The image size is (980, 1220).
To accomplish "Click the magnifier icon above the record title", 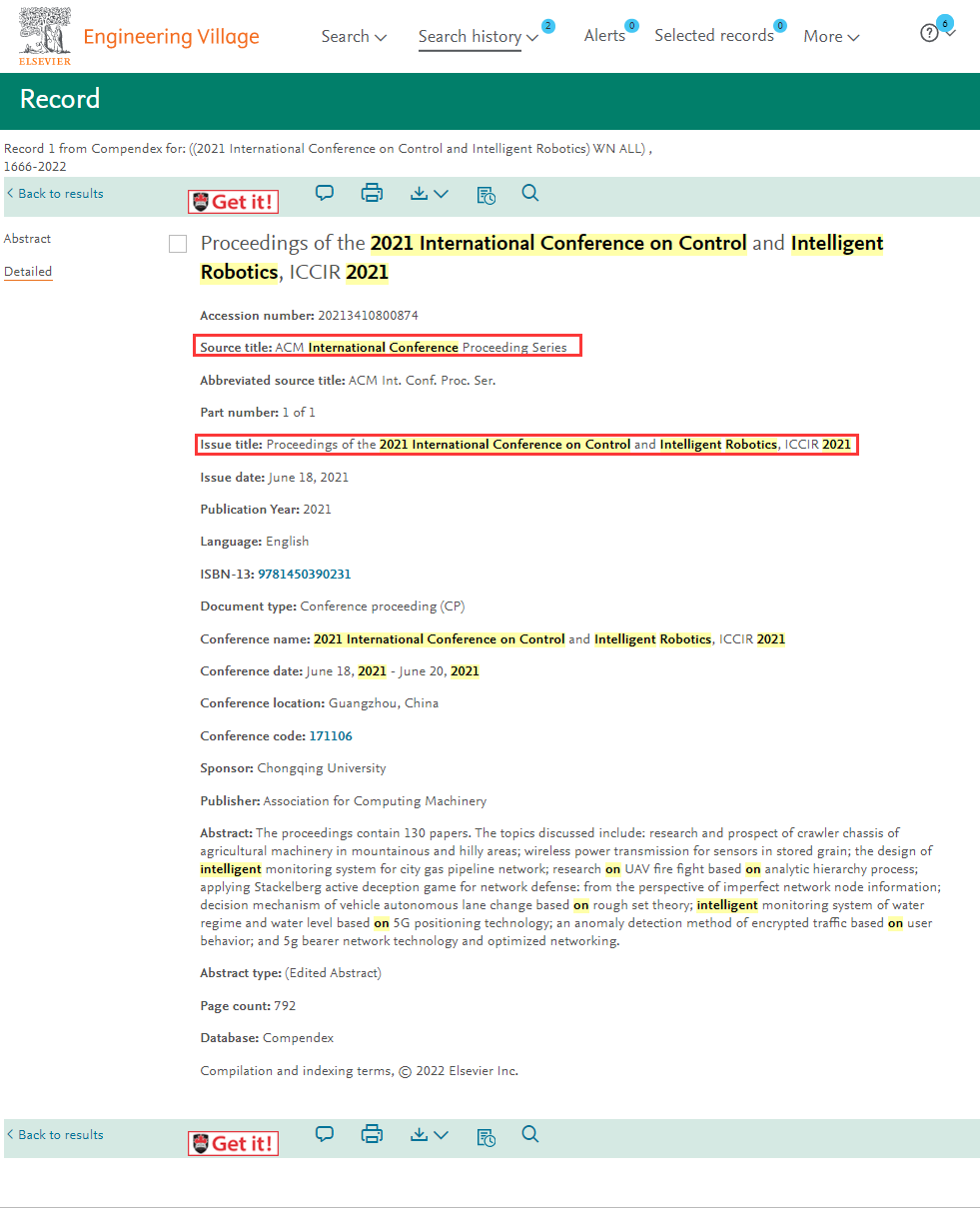I will (530, 193).
